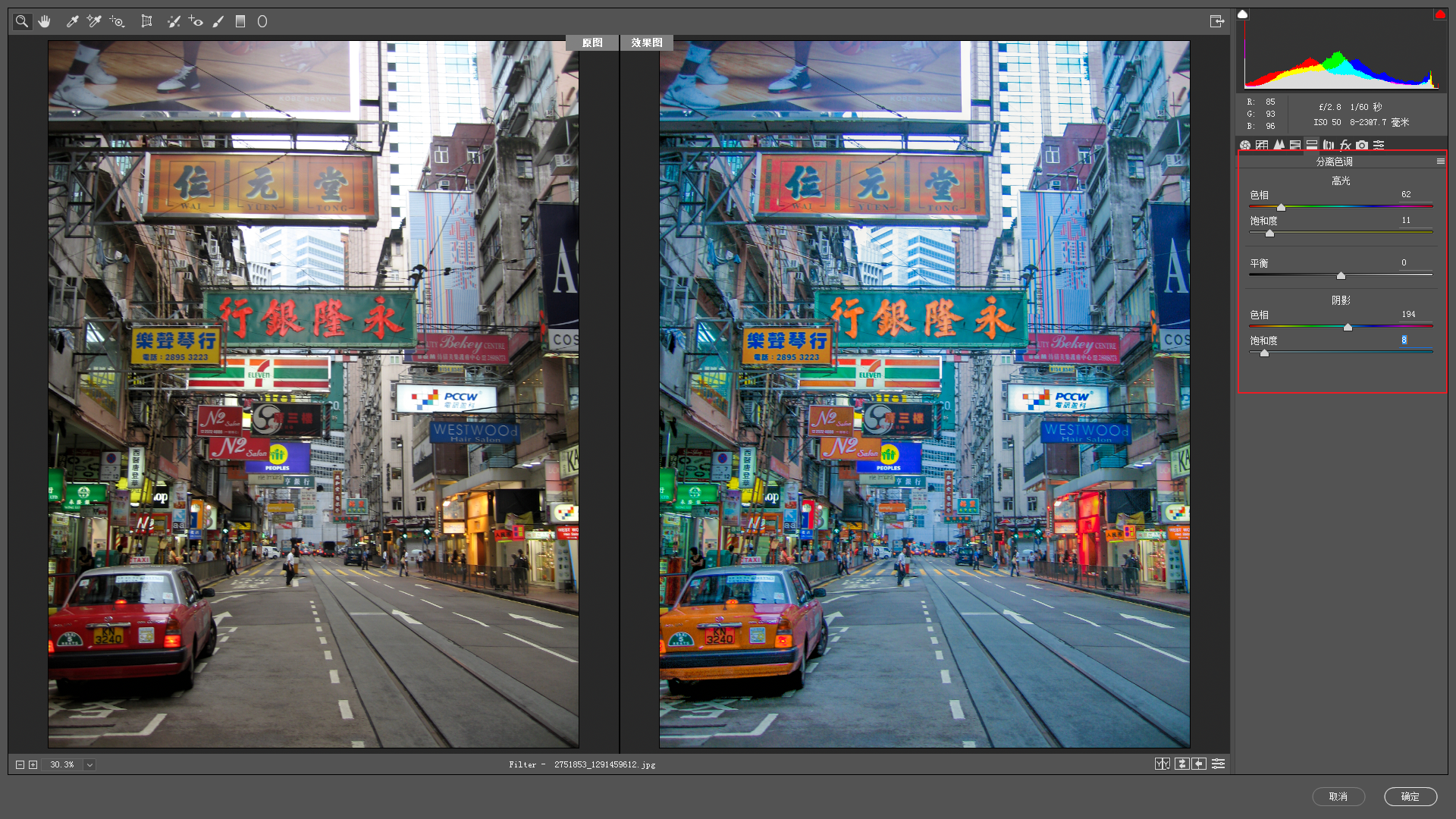Copy current settings to before
Screen dimensions: 1456x819
point(1199,764)
